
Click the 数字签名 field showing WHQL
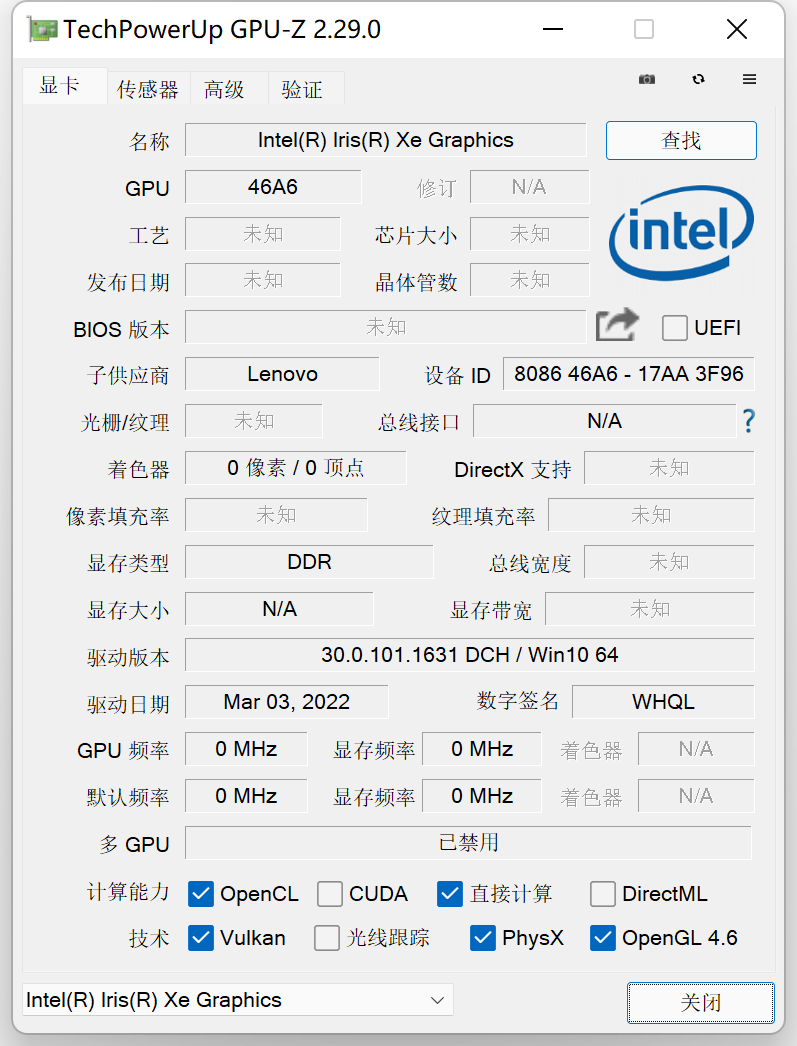(x=663, y=702)
